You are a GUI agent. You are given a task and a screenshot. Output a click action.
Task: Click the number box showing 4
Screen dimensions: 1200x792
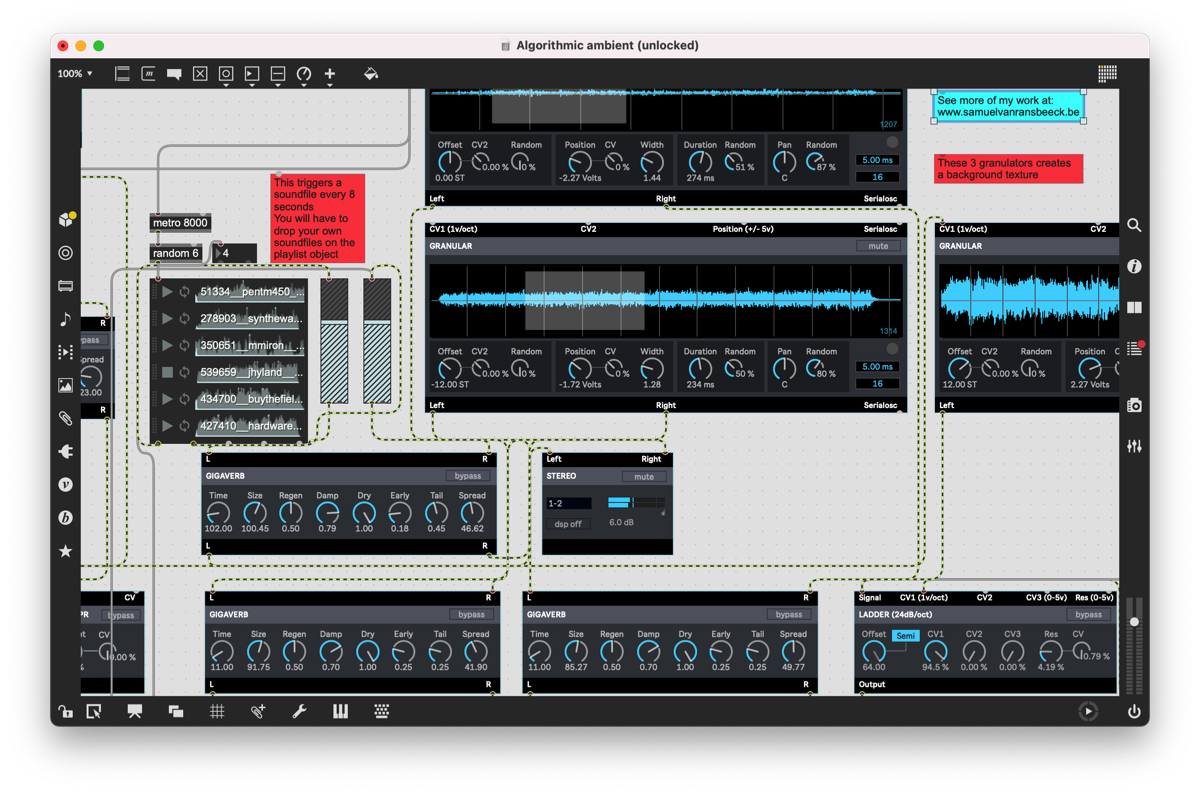pos(235,253)
